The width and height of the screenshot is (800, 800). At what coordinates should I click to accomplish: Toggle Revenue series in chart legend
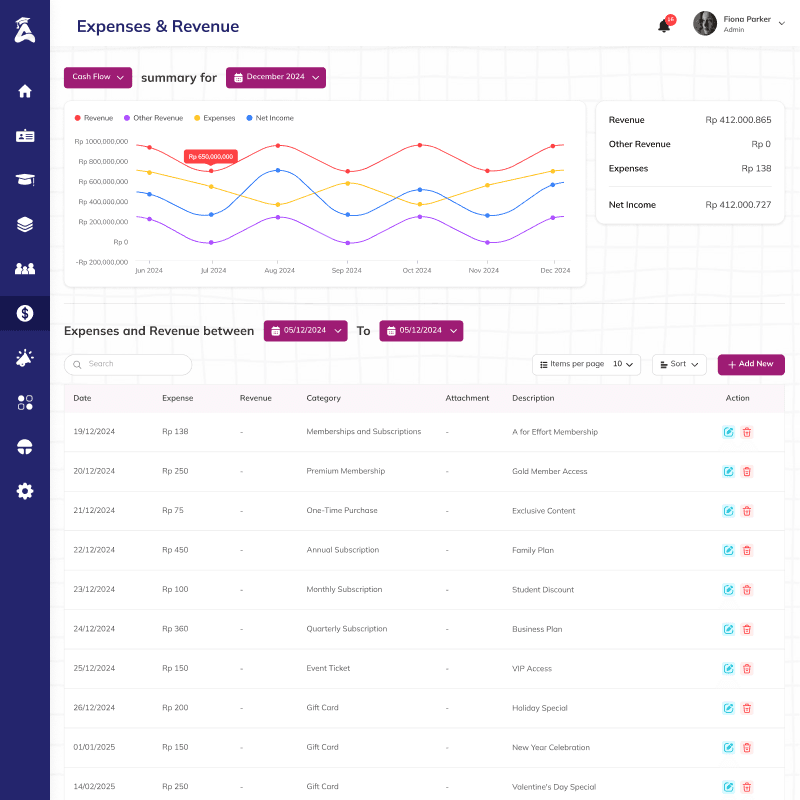(94, 118)
